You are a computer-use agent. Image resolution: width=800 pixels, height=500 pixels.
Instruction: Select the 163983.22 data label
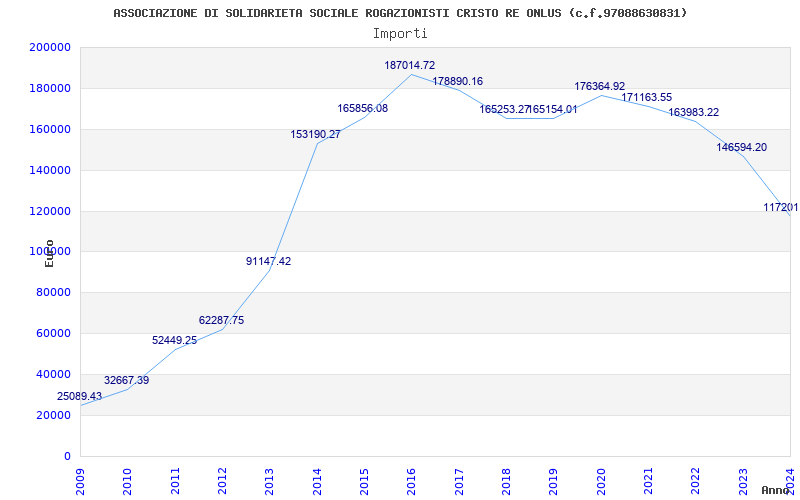694,112
